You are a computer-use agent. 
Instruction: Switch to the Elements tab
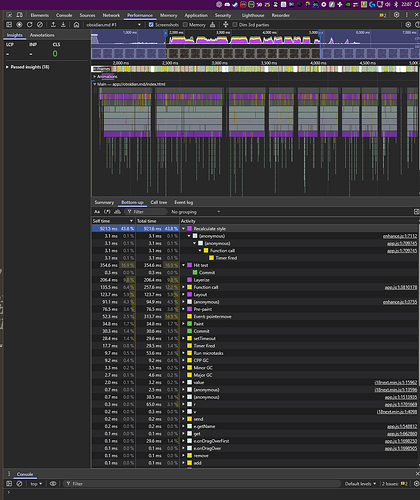point(40,15)
